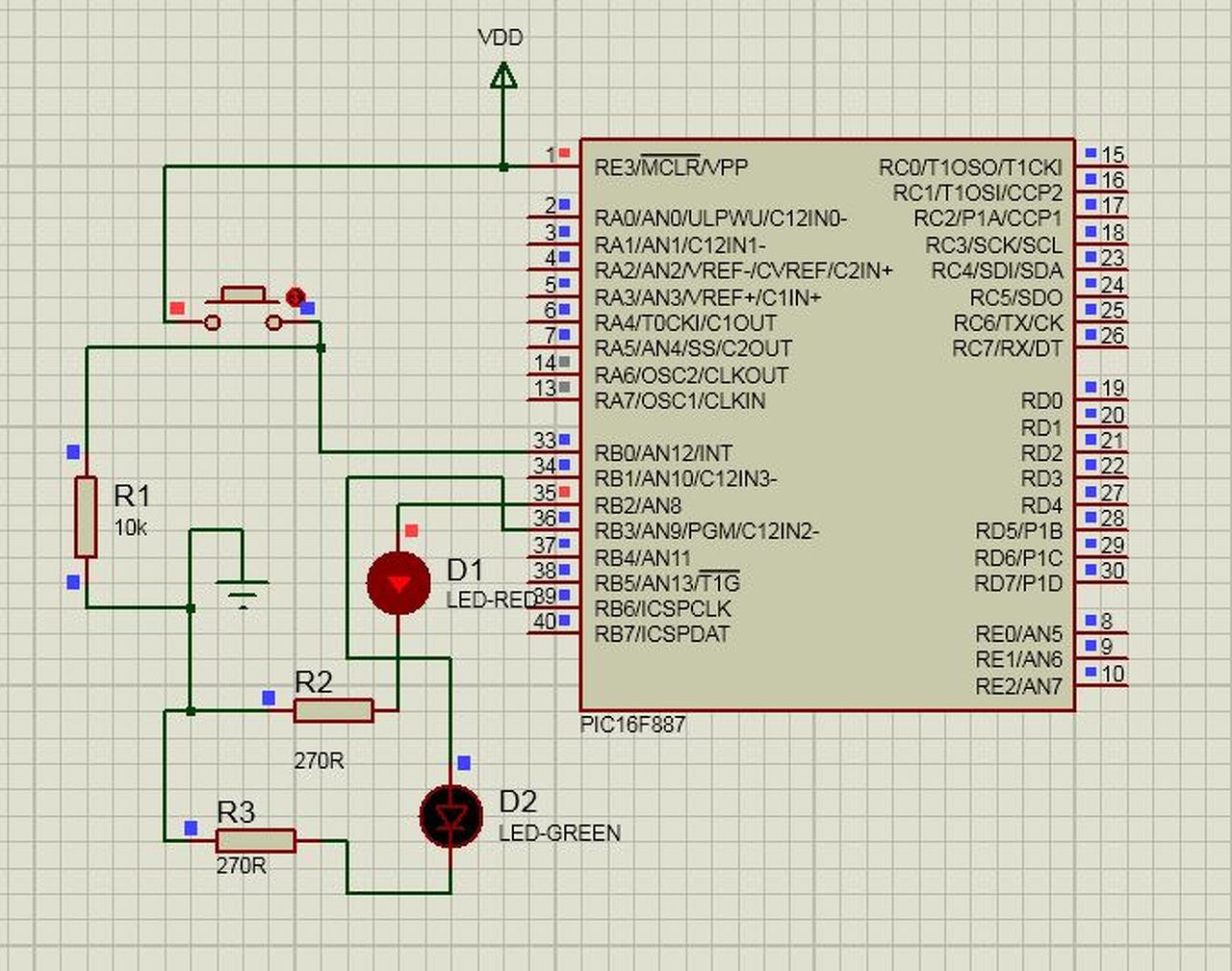The image size is (1232, 971).
Task: Click the "RB7/ICSPDAT" pin label
Action: point(661,634)
